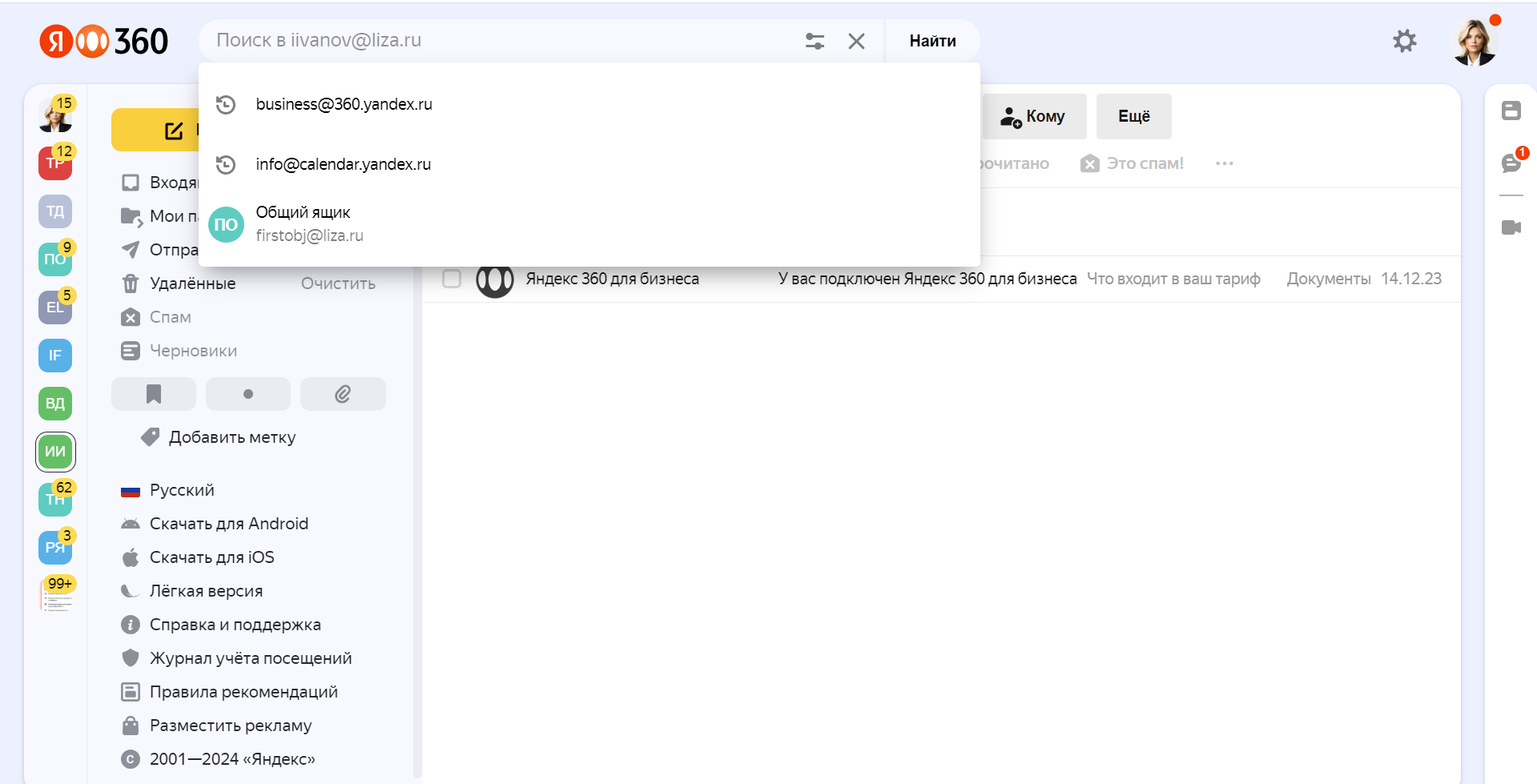Mark message with Это спам!
Image resolution: width=1537 pixels, height=784 pixels.
point(1132,164)
